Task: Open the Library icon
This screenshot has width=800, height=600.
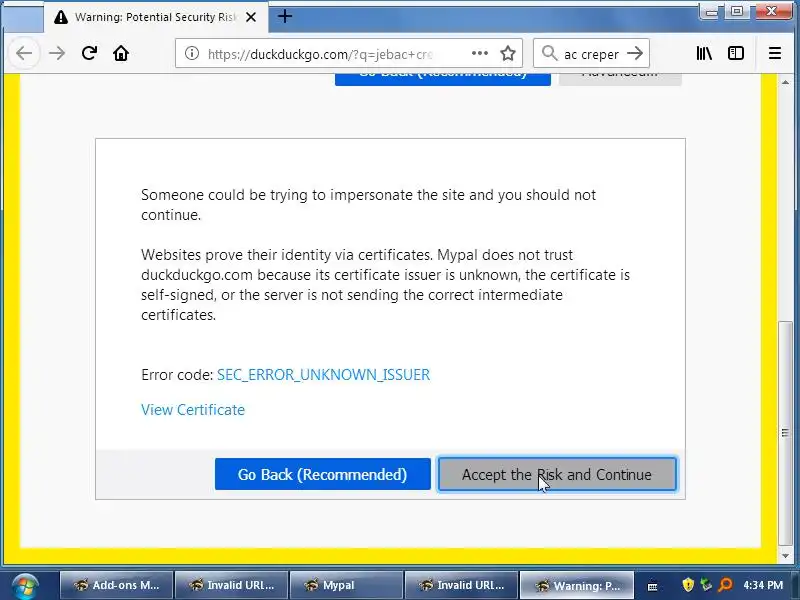Action: (x=704, y=53)
